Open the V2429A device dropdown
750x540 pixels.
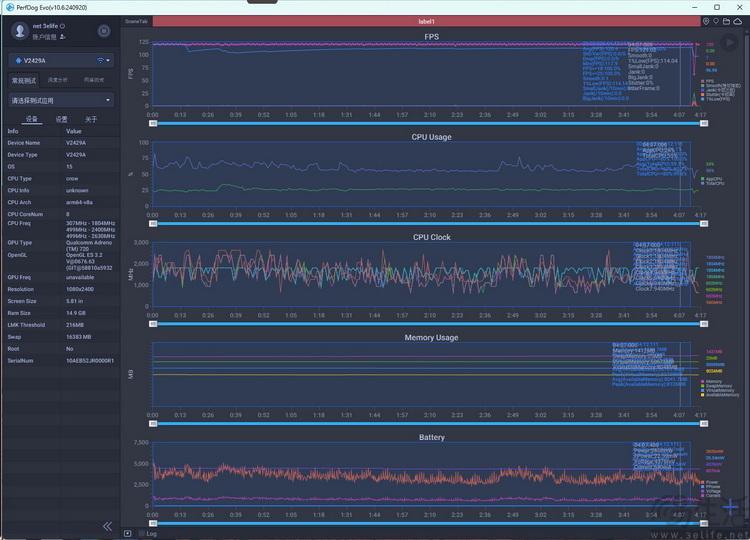[x=61, y=61]
